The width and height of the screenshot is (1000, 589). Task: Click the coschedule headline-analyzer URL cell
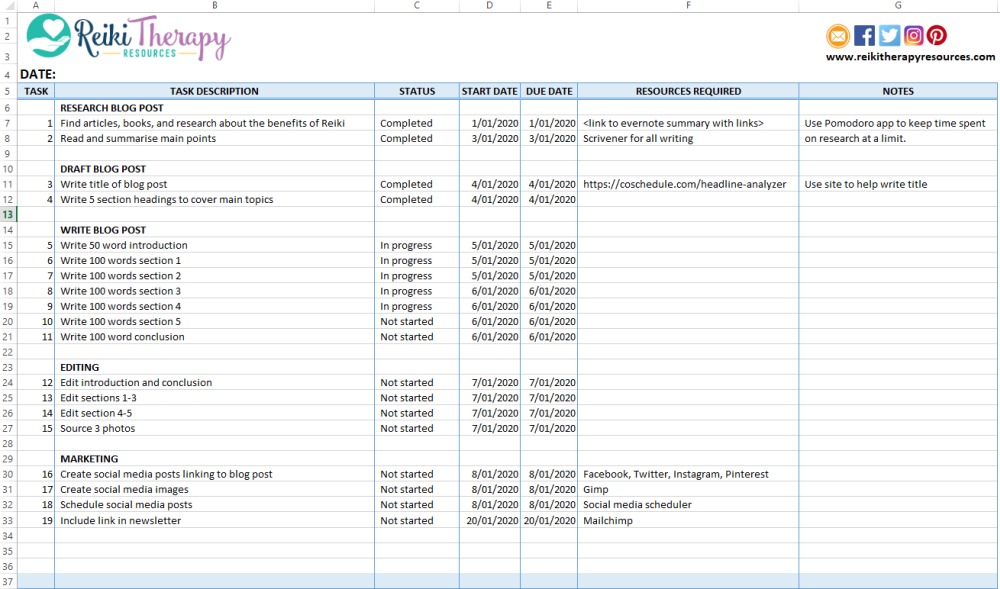coord(688,184)
